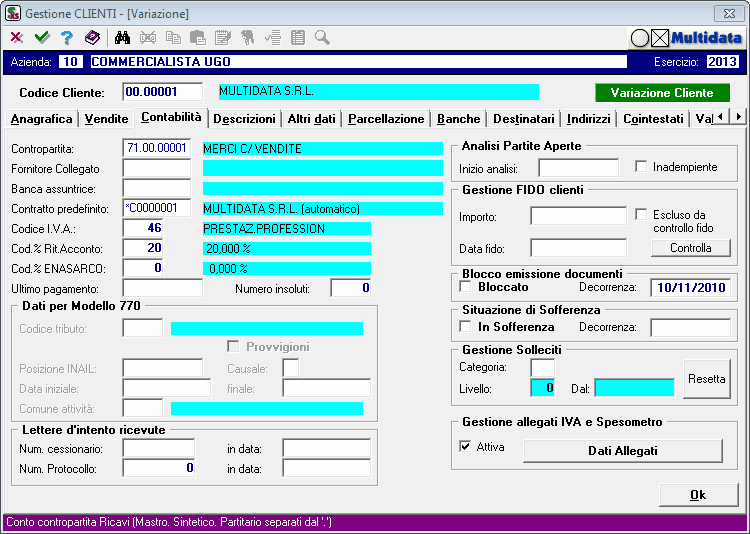This screenshot has height=534, width=750.
Task: Open the Vendite tab
Action: 107,119
